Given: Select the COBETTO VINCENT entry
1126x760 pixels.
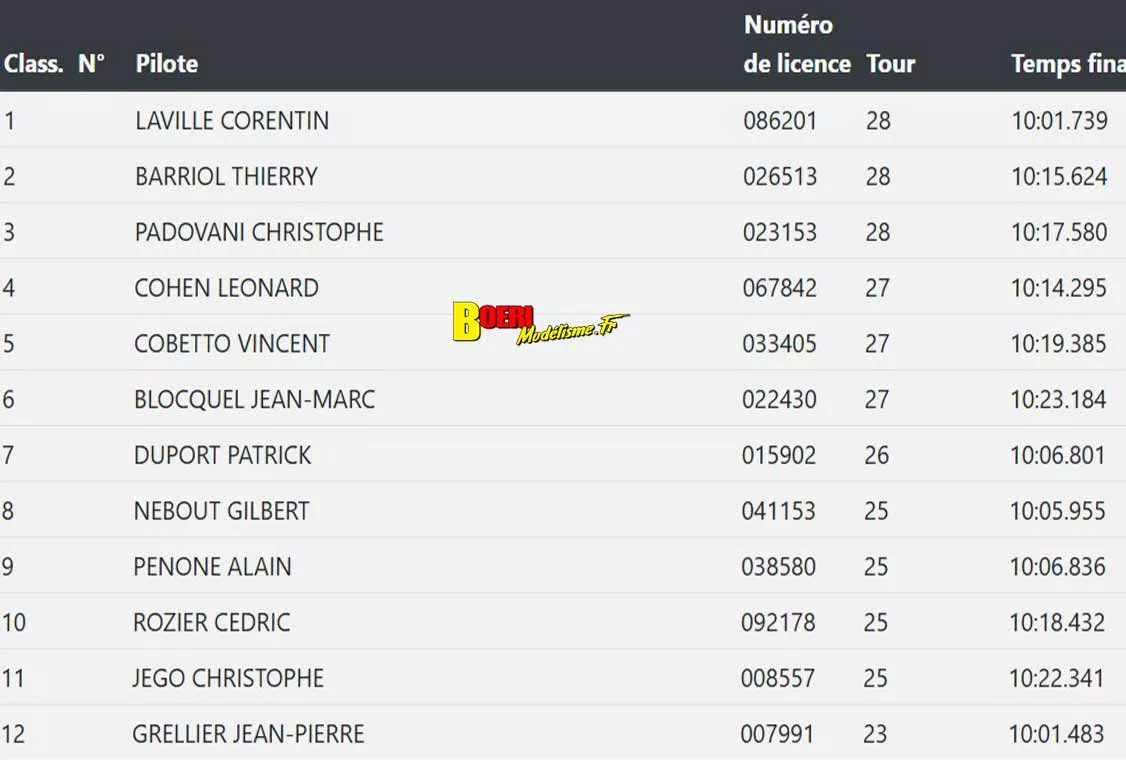Looking at the screenshot, I should 232,344.
